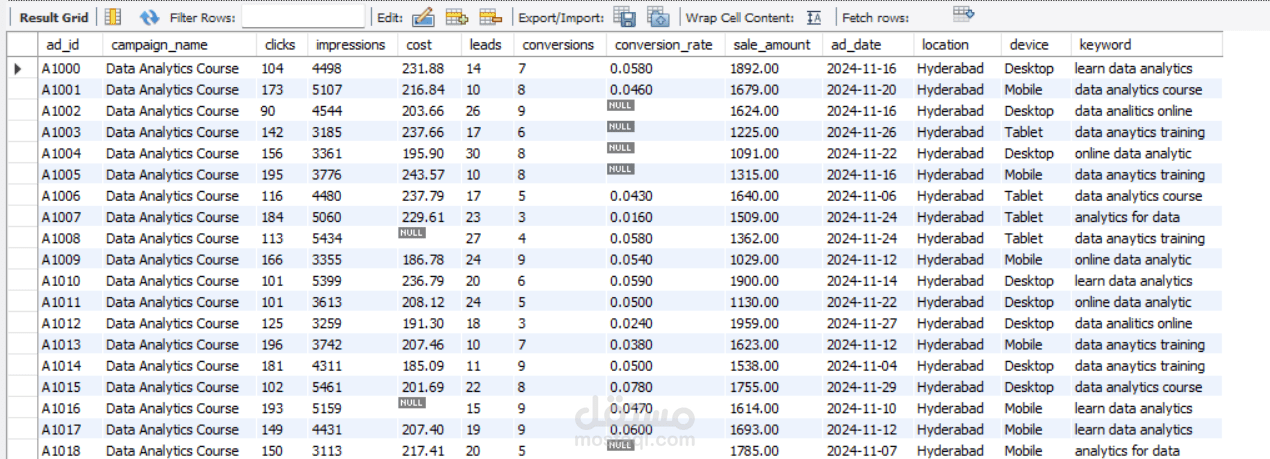This screenshot has height=459, width=1270.
Task: Click the device cell in row A1003
Action: [1035, 131]
